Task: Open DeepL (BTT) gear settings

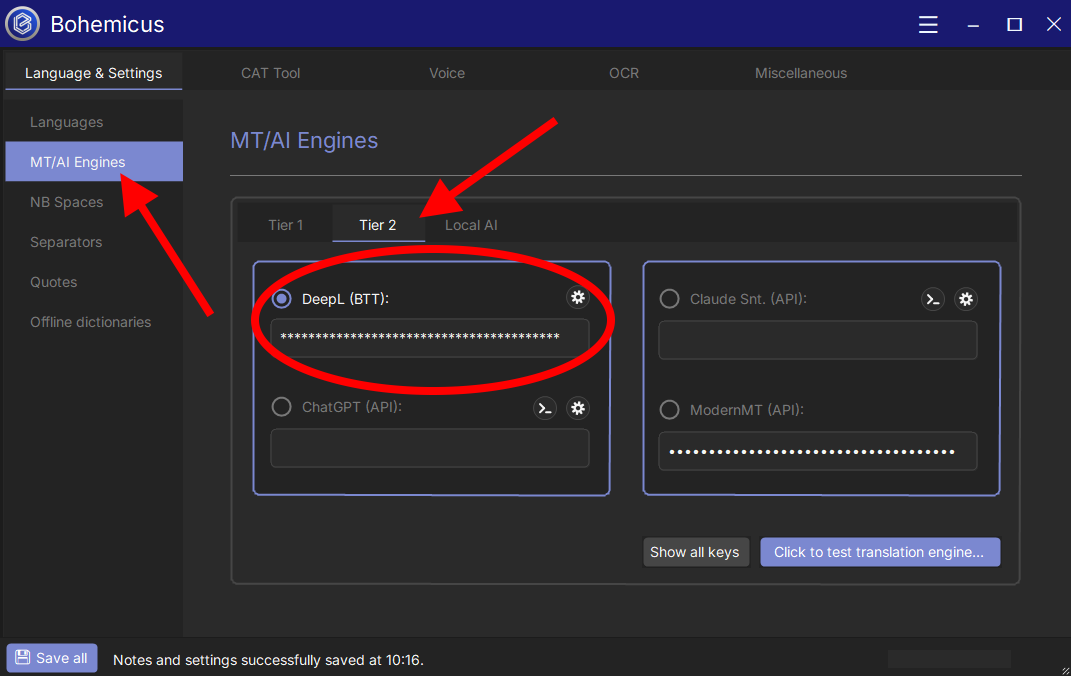Action: pyautogui.click(x=578, y=297)
